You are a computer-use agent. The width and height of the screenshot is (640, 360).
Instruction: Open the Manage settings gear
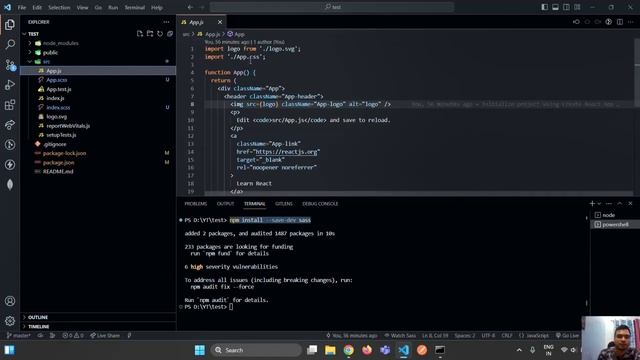[x=10, y=321]
